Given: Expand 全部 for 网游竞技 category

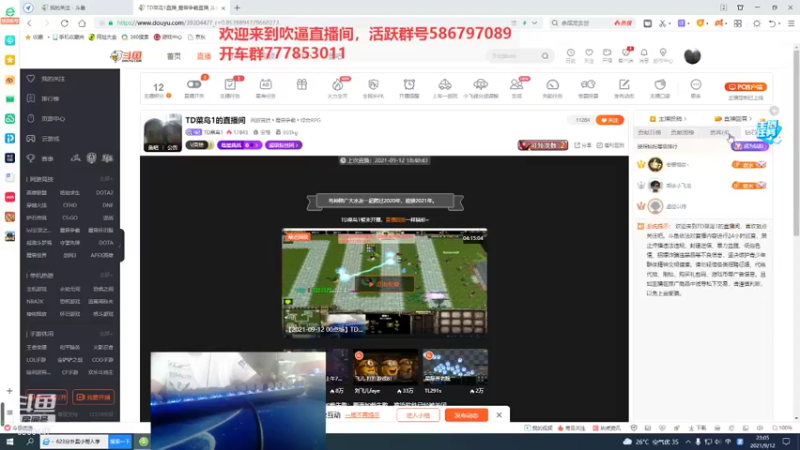Looking at the screenshot, I should pyautogui.click(x=106, y=179).
